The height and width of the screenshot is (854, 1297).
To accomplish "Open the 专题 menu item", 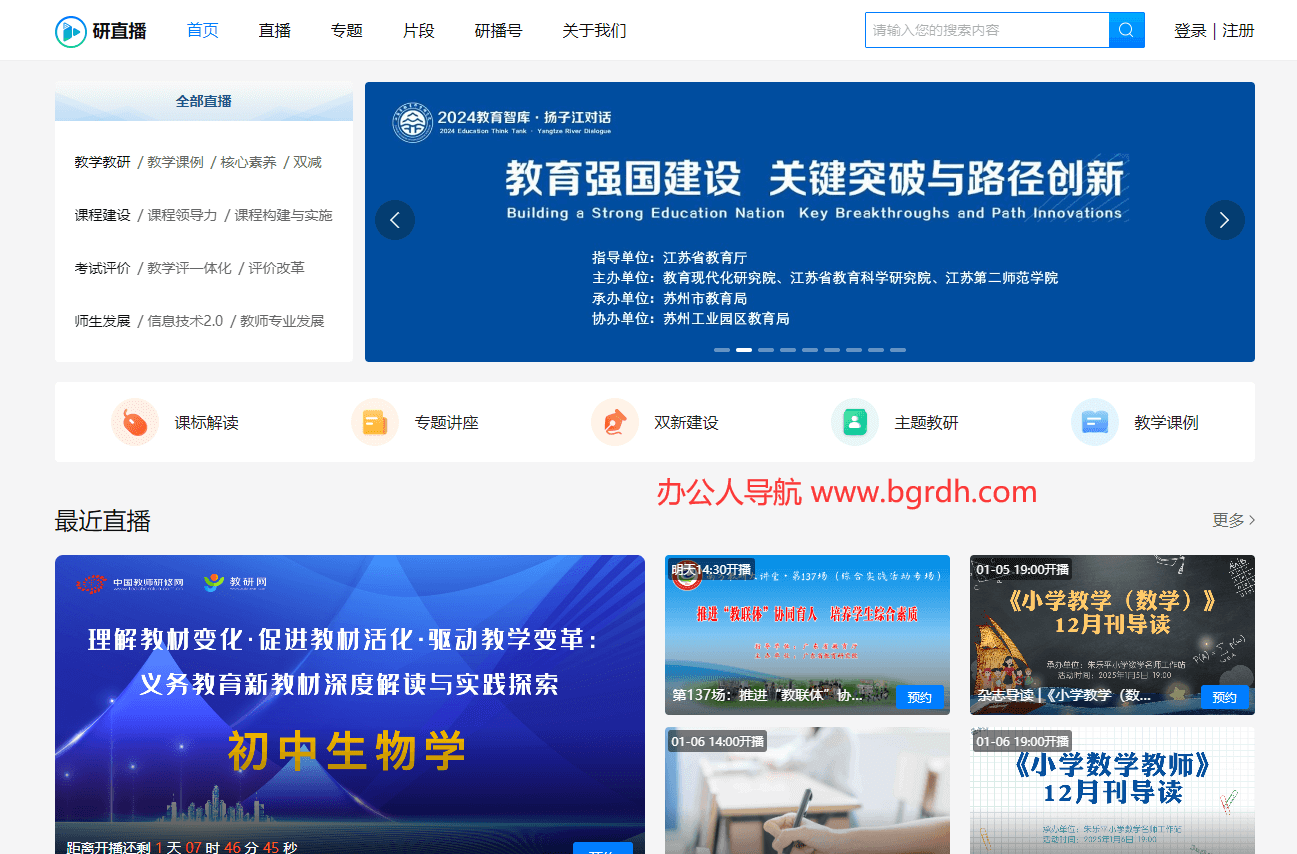I will [346, 30].
